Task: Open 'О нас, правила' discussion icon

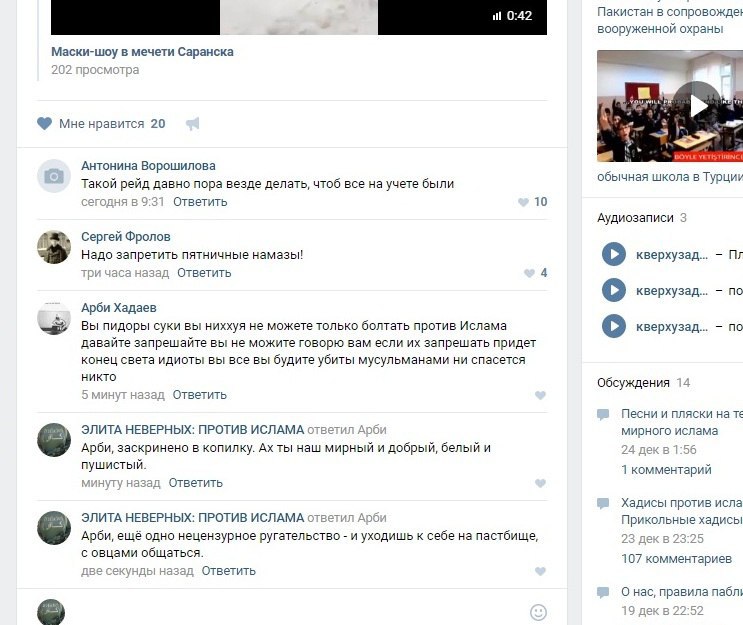Action: (x=603, y=592)
